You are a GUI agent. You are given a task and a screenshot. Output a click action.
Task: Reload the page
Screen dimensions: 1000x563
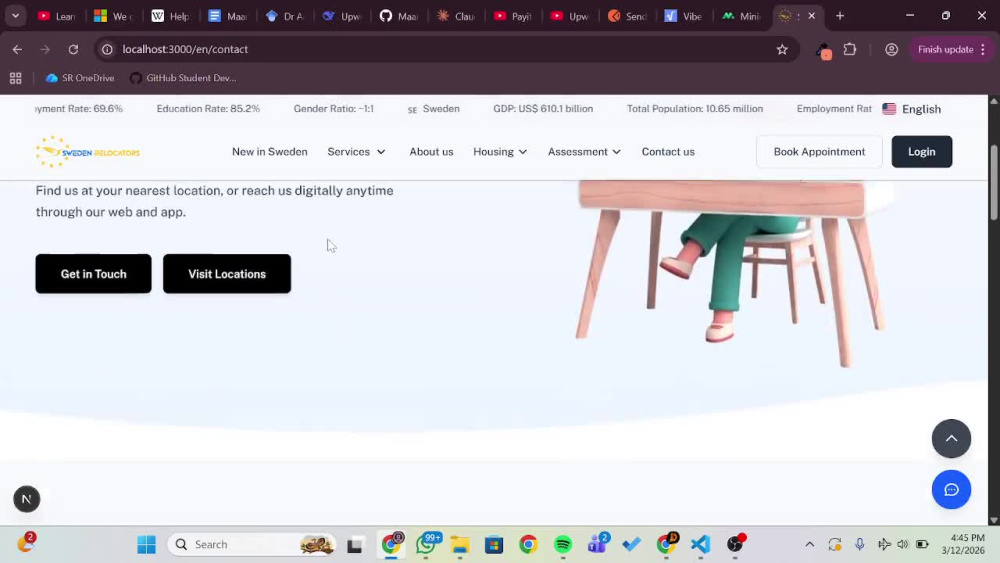[73, 49]
